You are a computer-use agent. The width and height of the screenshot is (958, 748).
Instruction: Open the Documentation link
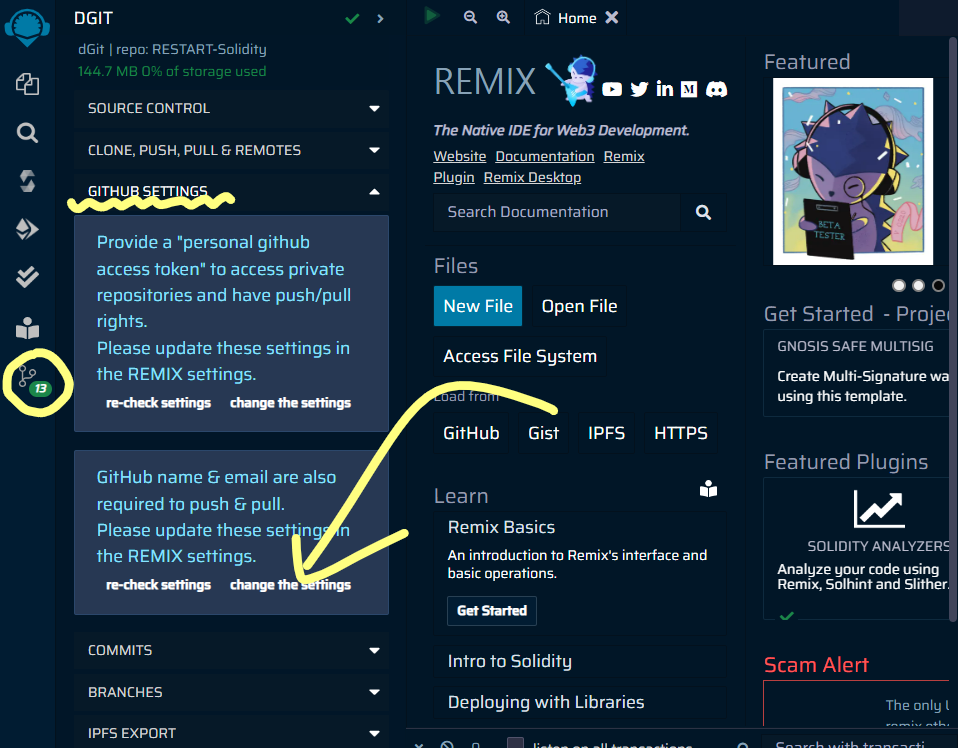(x=545, y=156)
